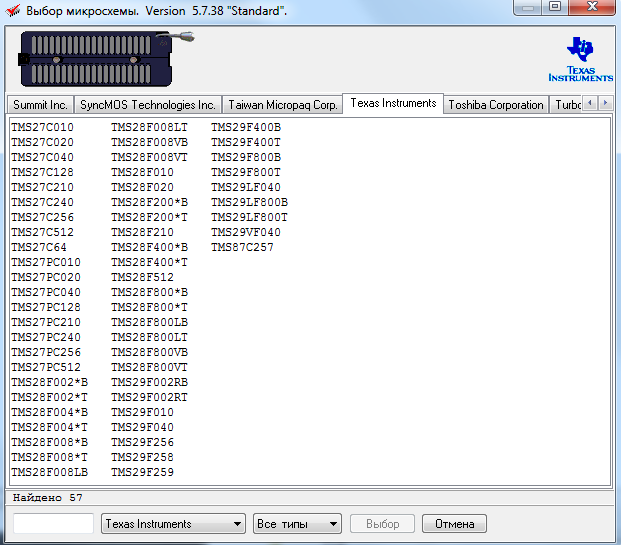The image size is (621, 545).
Task: Open the partially visible Turbo tab
Action: coord(567,105)
